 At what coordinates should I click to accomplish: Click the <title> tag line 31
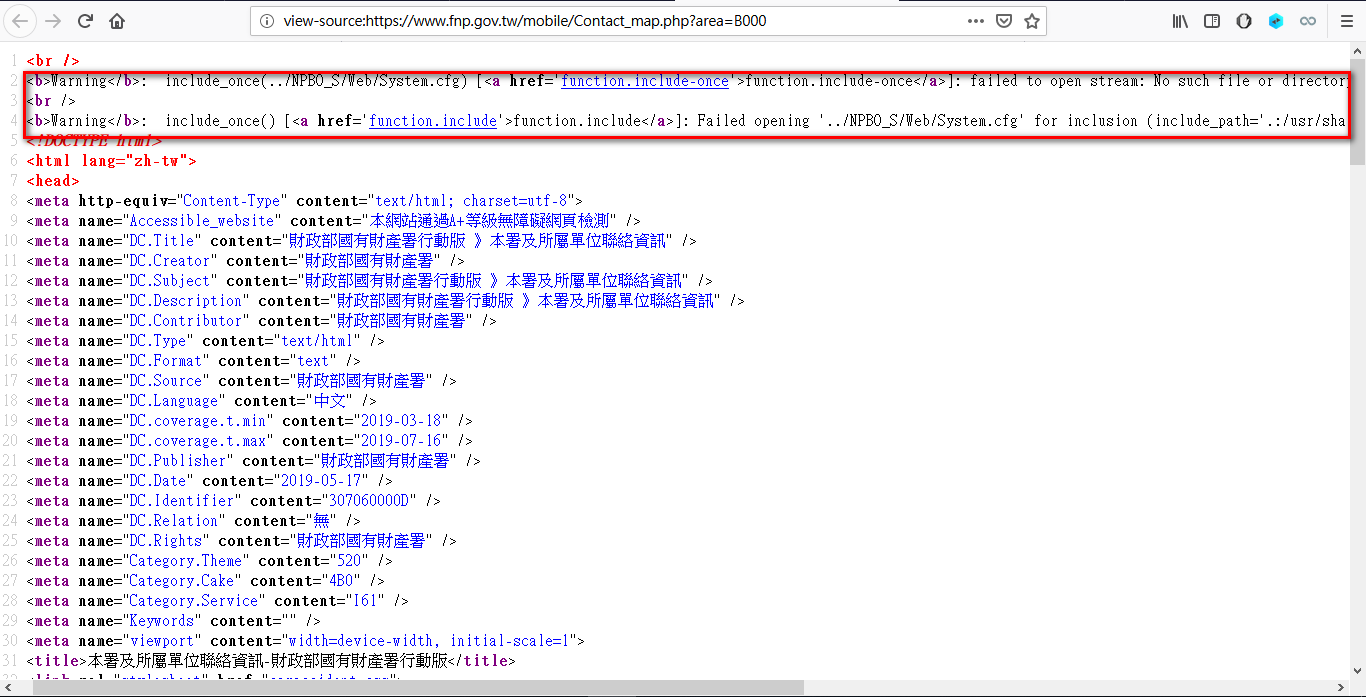tap(271, 661)
